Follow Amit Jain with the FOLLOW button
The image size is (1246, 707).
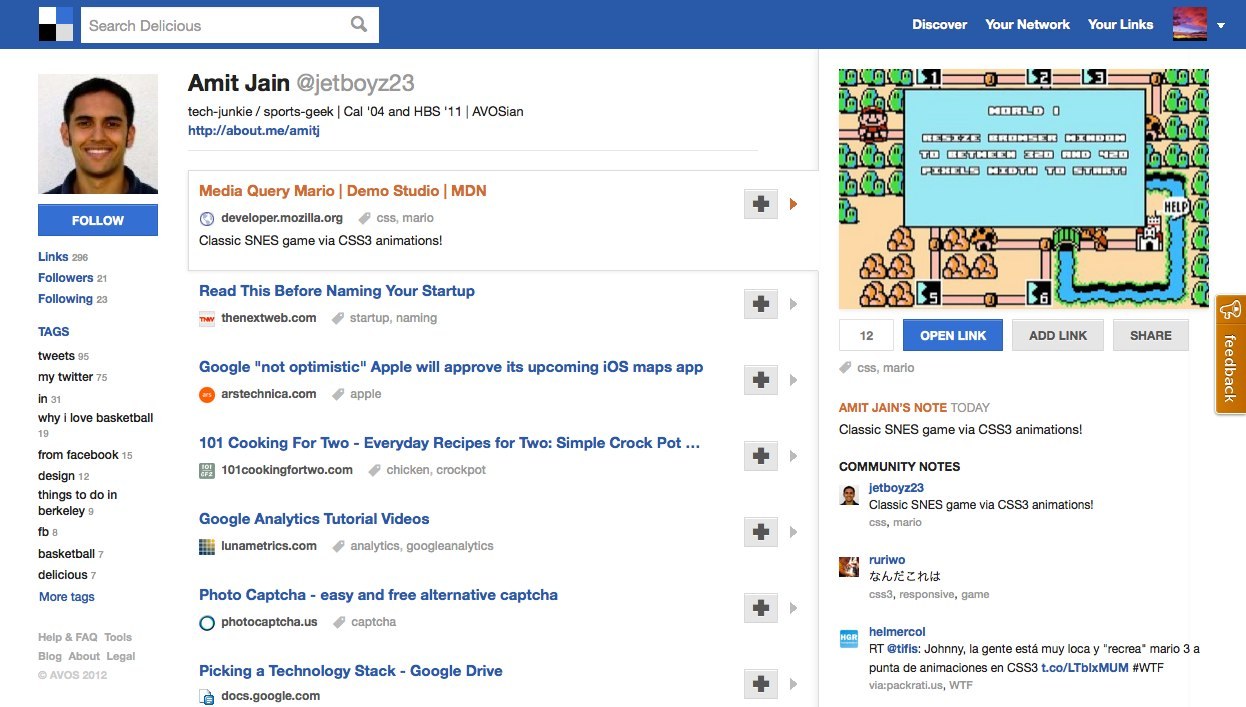tap(98, 220)
